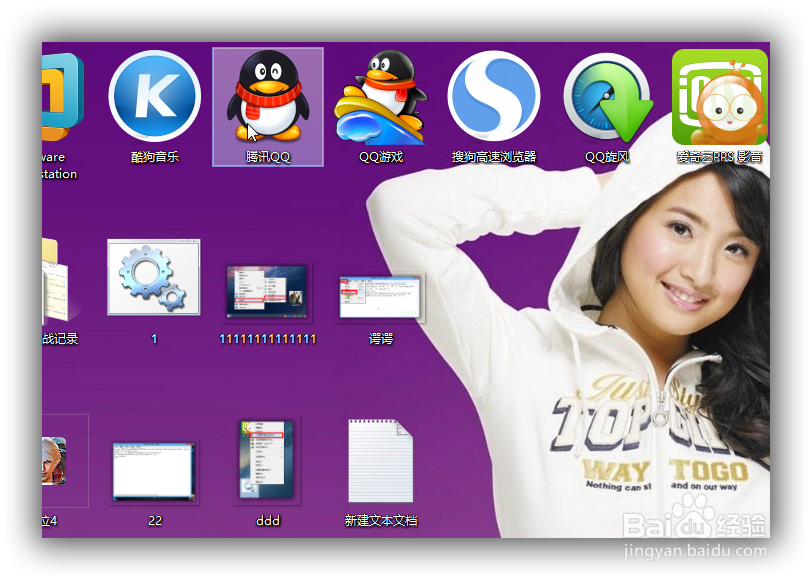The width and height of the screenshot is (812, 580).
Task: Select the QQ旋风 download icon
Action: (x=607, y=97)
